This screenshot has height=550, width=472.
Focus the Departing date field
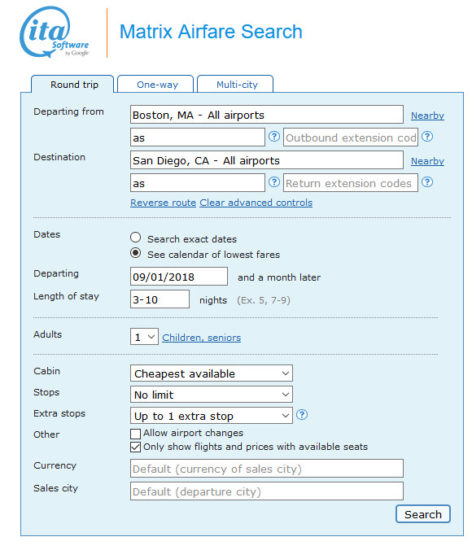click(x=179, y=277)
